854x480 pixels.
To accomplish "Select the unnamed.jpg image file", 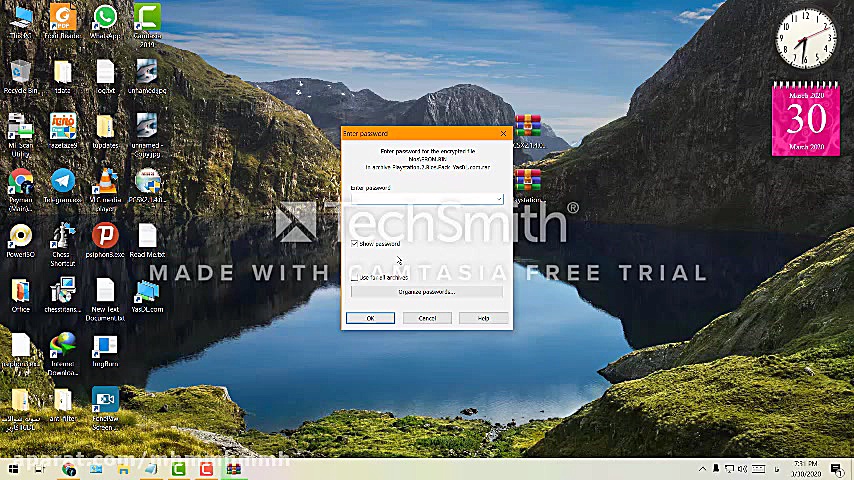I will pyautogui.click(x=147, y=77).
